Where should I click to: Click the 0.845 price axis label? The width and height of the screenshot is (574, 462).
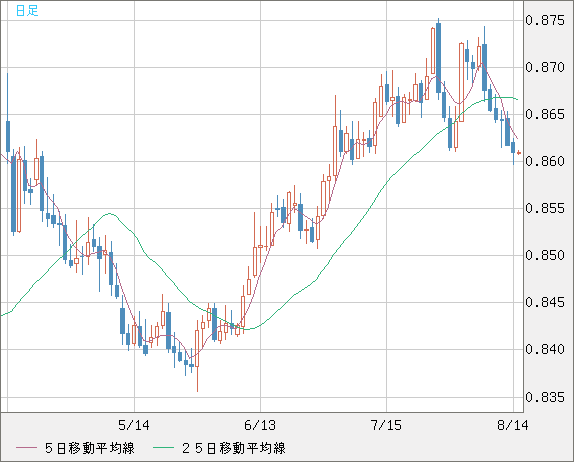(x=545, y=302)
